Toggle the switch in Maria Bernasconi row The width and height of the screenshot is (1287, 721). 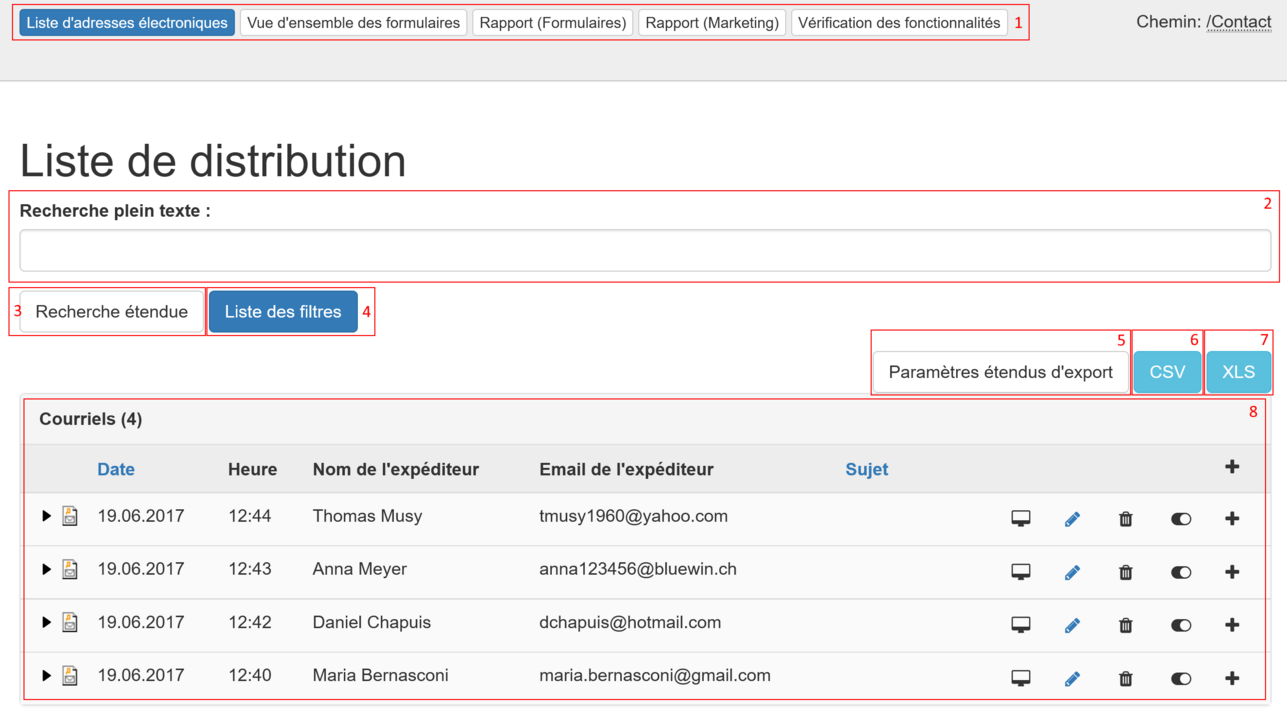[x=1181, y=678]
